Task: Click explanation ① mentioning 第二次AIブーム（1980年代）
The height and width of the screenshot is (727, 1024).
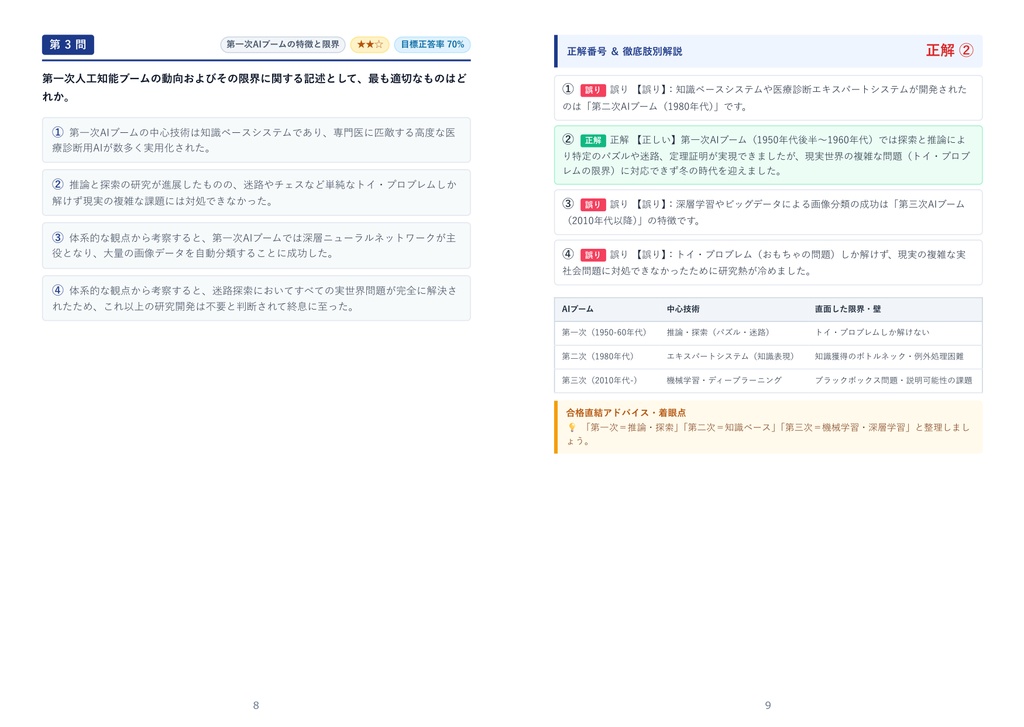Action: pyautogui.click(x=768, y=98)
